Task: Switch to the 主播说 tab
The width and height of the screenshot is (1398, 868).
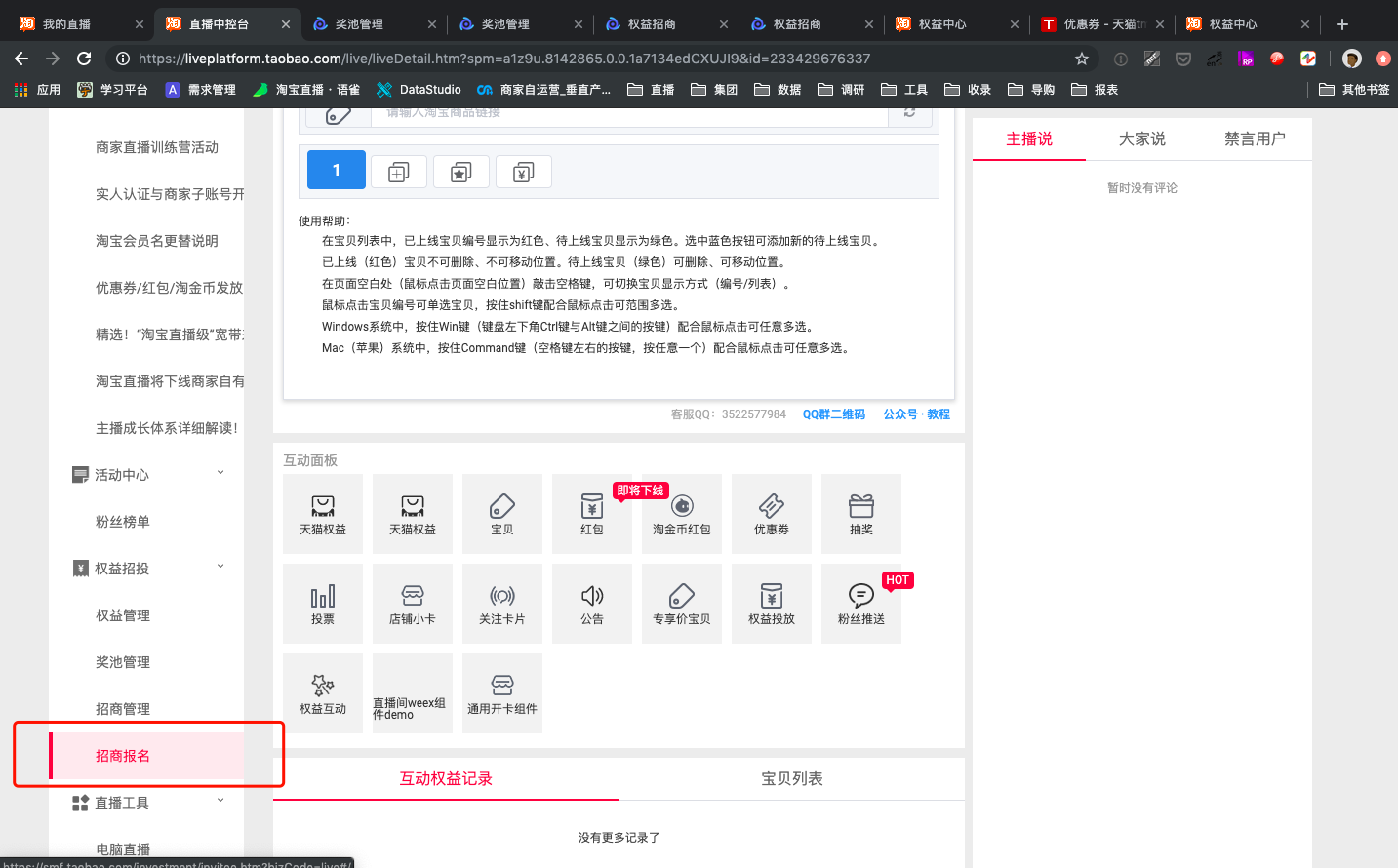Action: pyautogui.click(x=1029, y=138)
